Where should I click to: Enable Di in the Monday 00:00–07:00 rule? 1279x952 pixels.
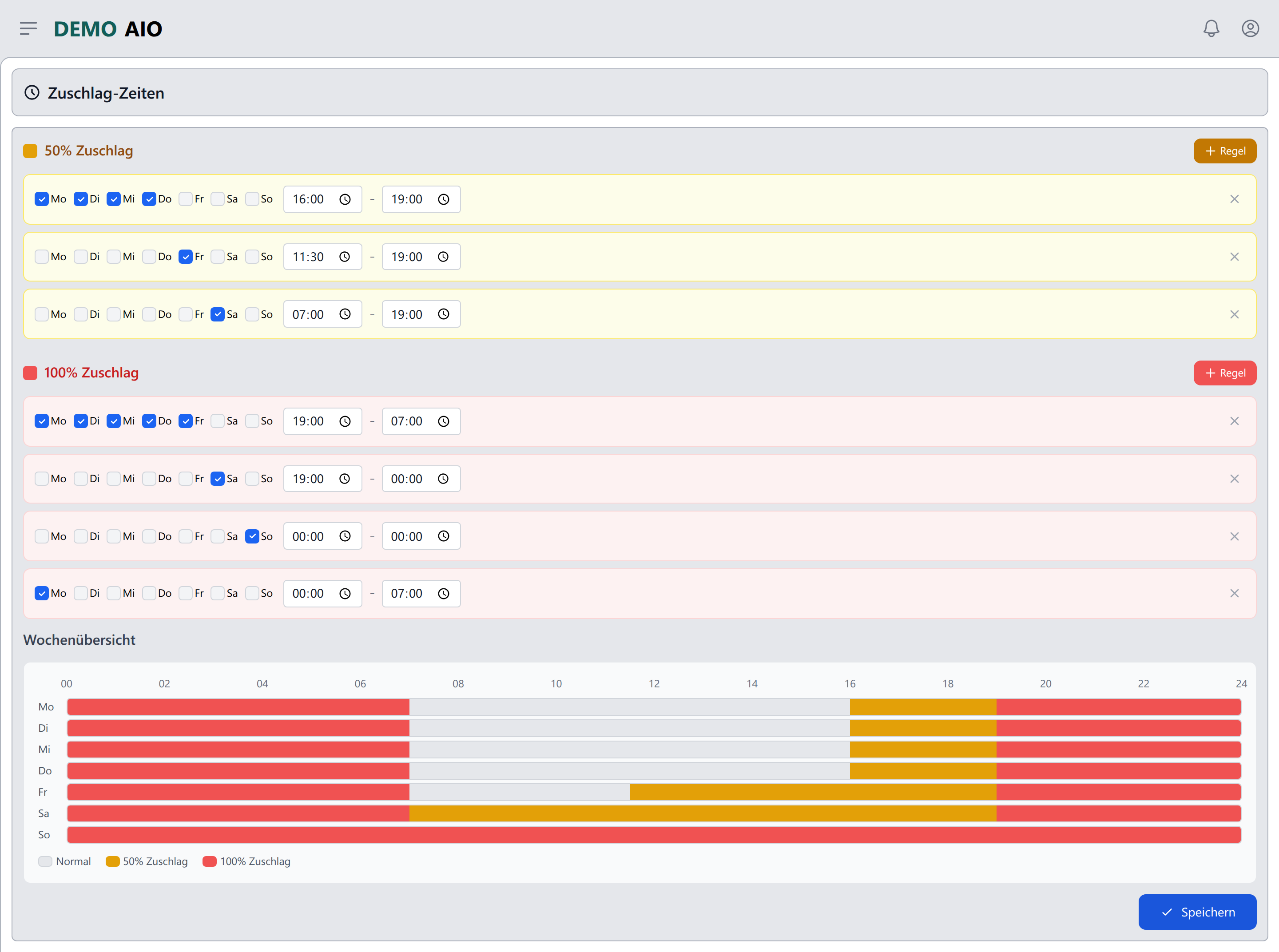[81, 594]
